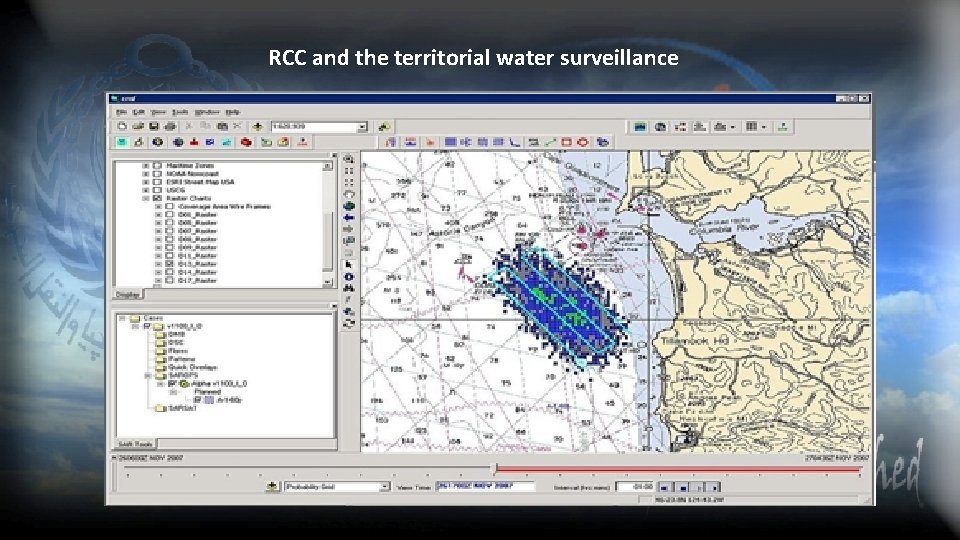960x540 pixels.
Task: Select the Patterns folder in Cases tree
Action: (181, 359)
